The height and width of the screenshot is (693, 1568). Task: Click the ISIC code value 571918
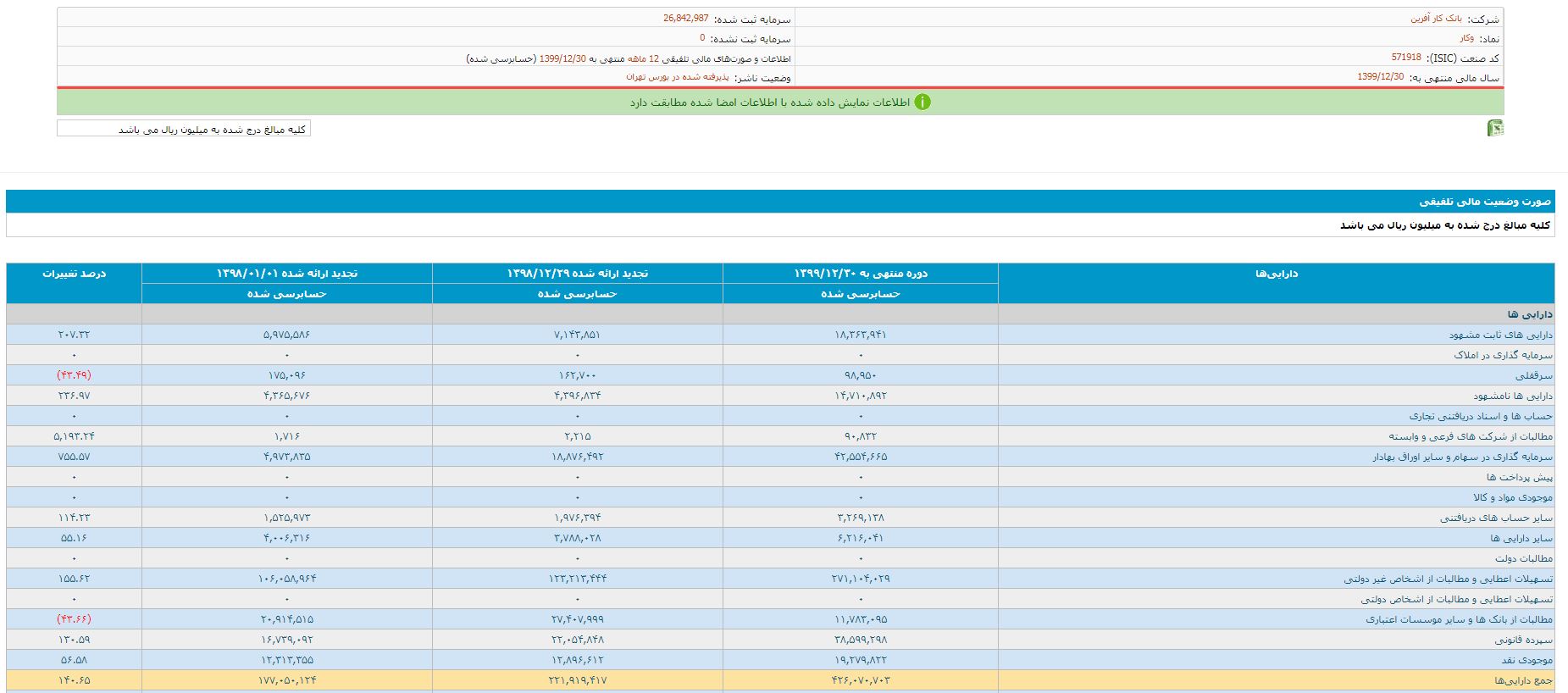1406,58
